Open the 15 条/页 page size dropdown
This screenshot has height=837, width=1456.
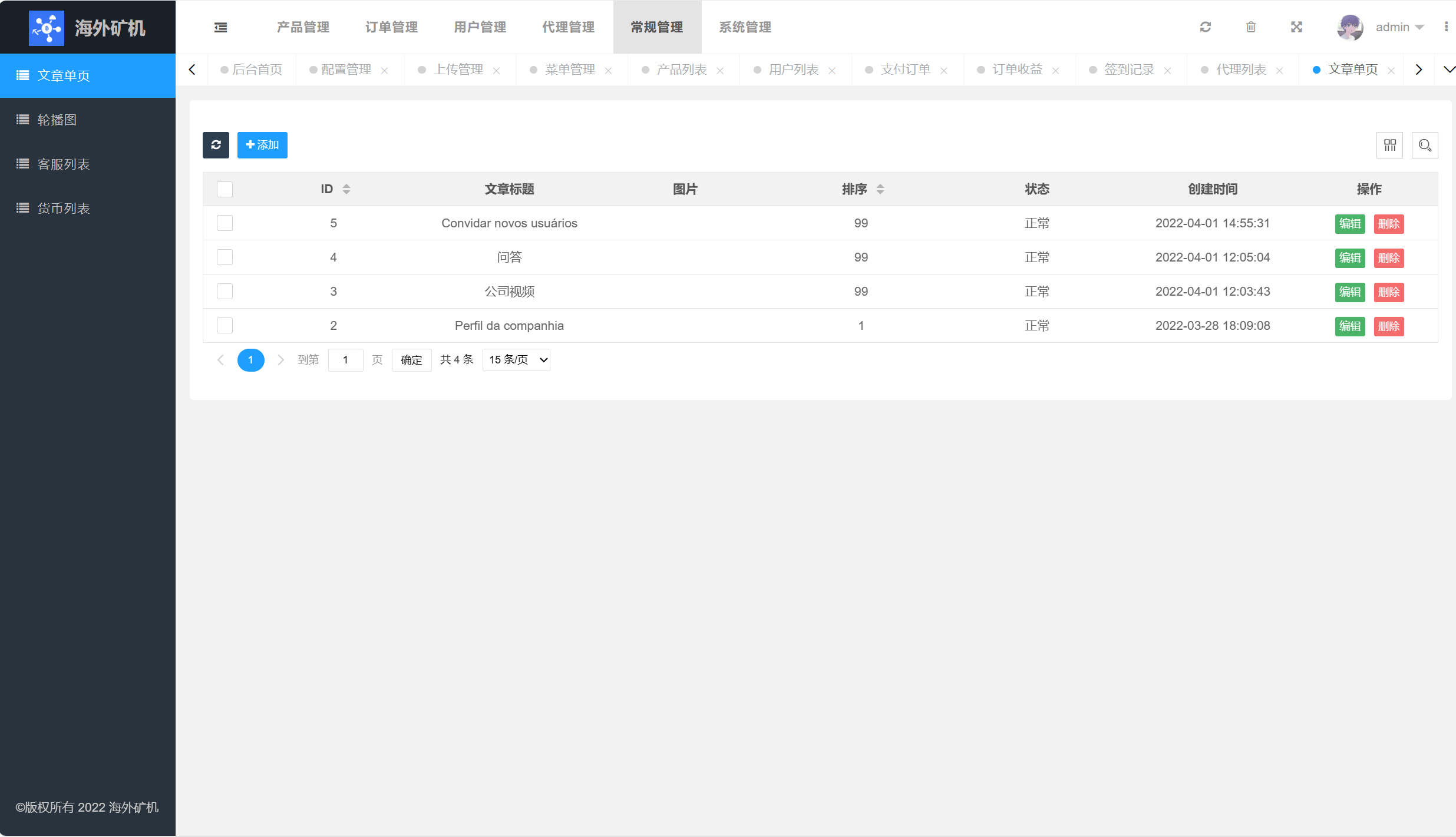(516, 360)
